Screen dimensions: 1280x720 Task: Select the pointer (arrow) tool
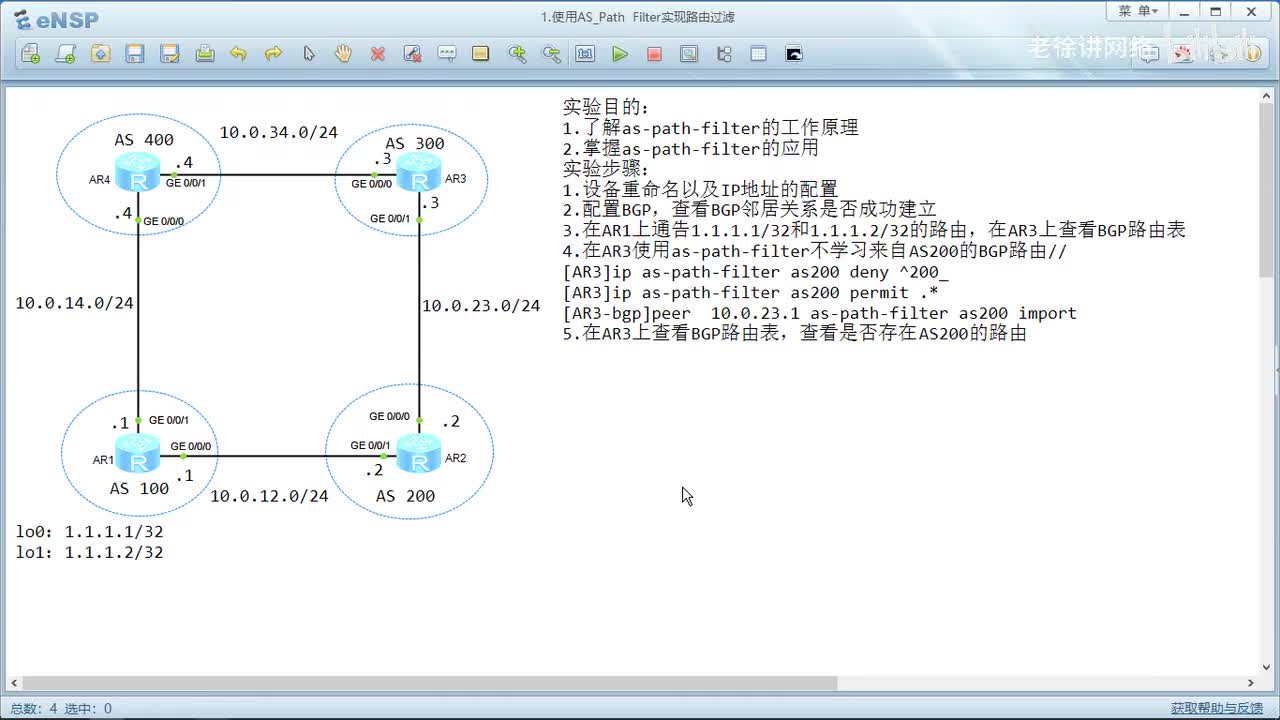click(x=309, y=54)
